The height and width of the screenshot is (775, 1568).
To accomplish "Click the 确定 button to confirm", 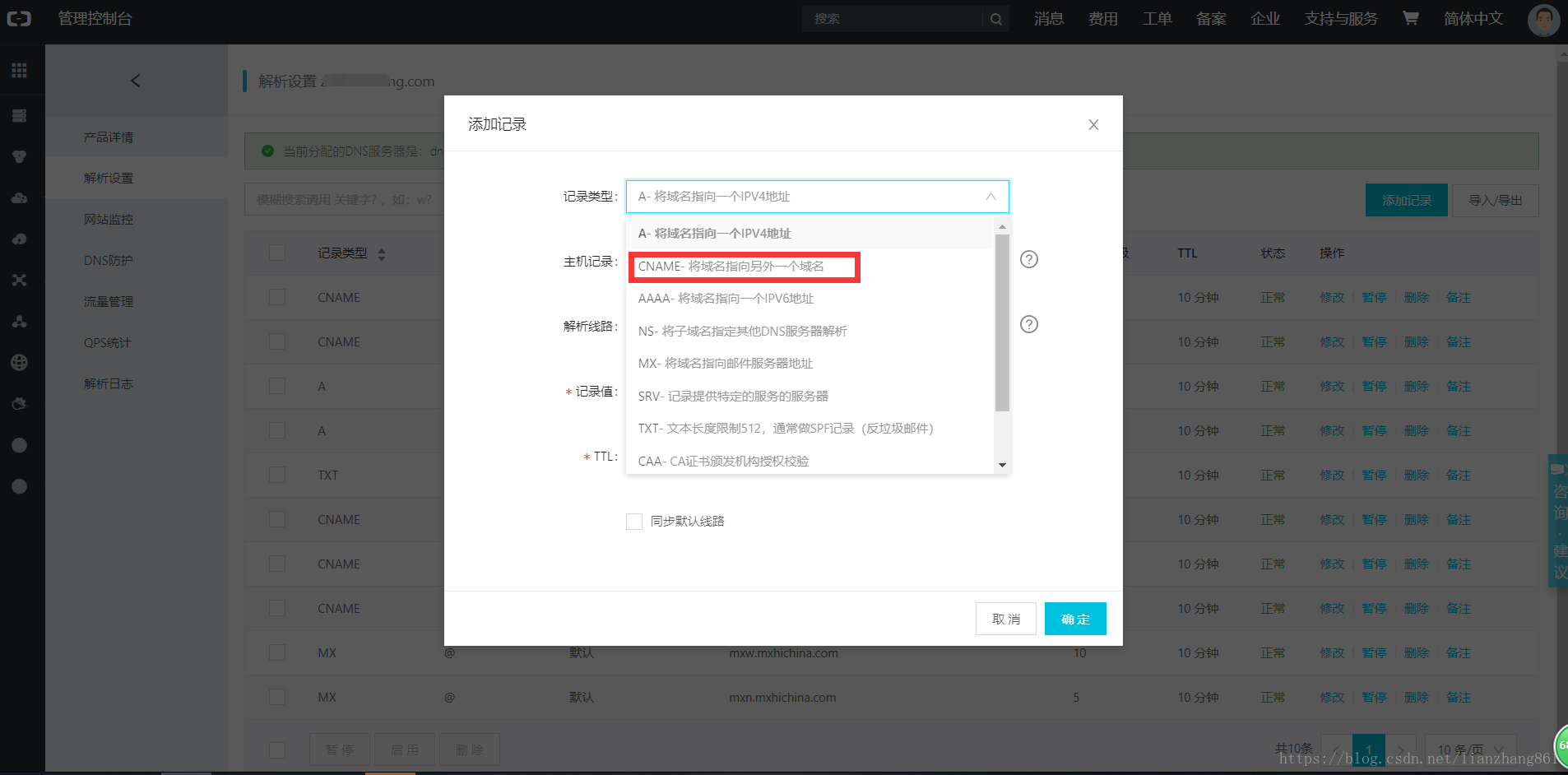I will [1075, 619].
